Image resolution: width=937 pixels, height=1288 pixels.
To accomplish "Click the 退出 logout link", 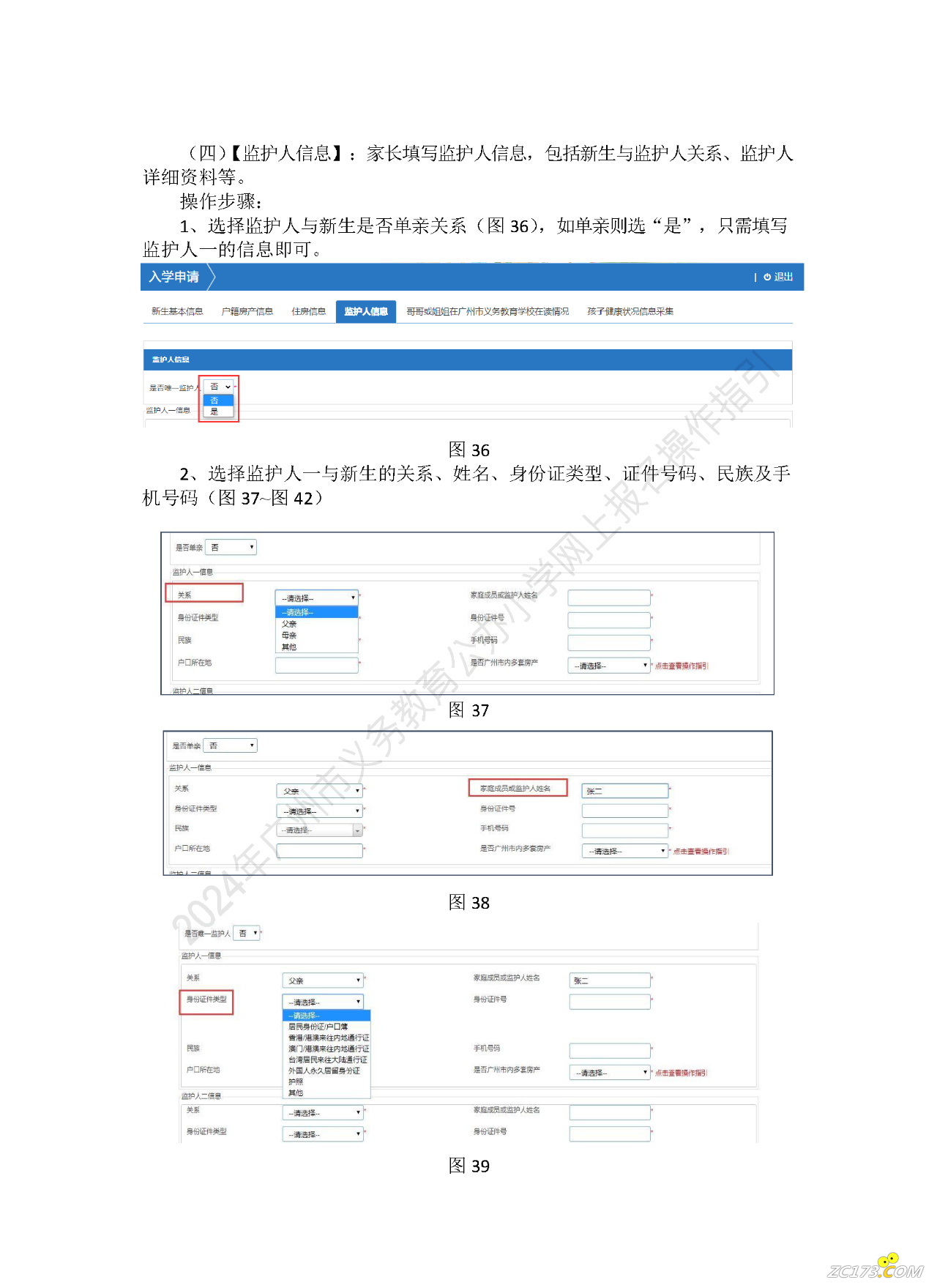I will tap(783, 277).
